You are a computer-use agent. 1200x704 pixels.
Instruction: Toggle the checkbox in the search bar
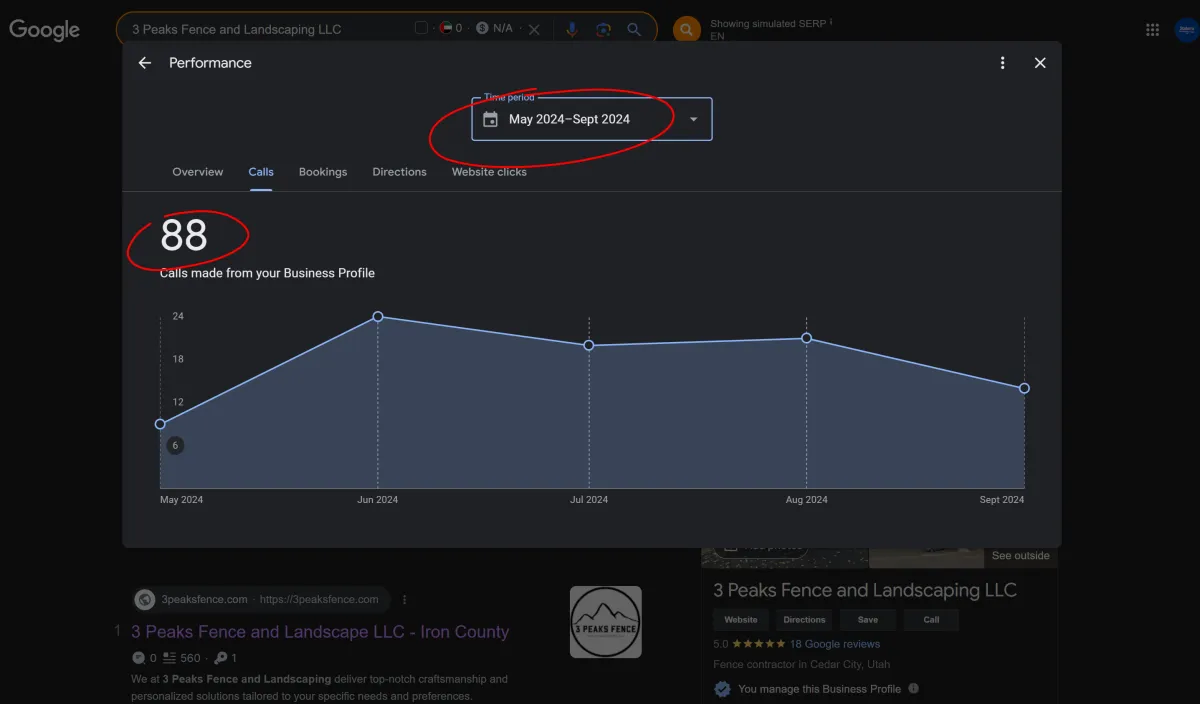pos(422,28)
